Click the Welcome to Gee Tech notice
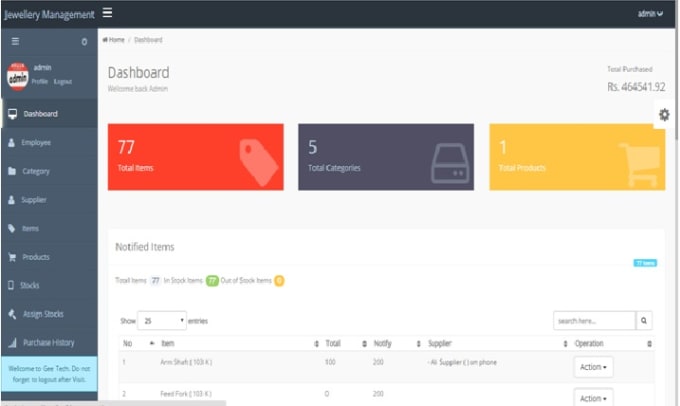This screenshot has height=406, width=680. pos(49,374)
